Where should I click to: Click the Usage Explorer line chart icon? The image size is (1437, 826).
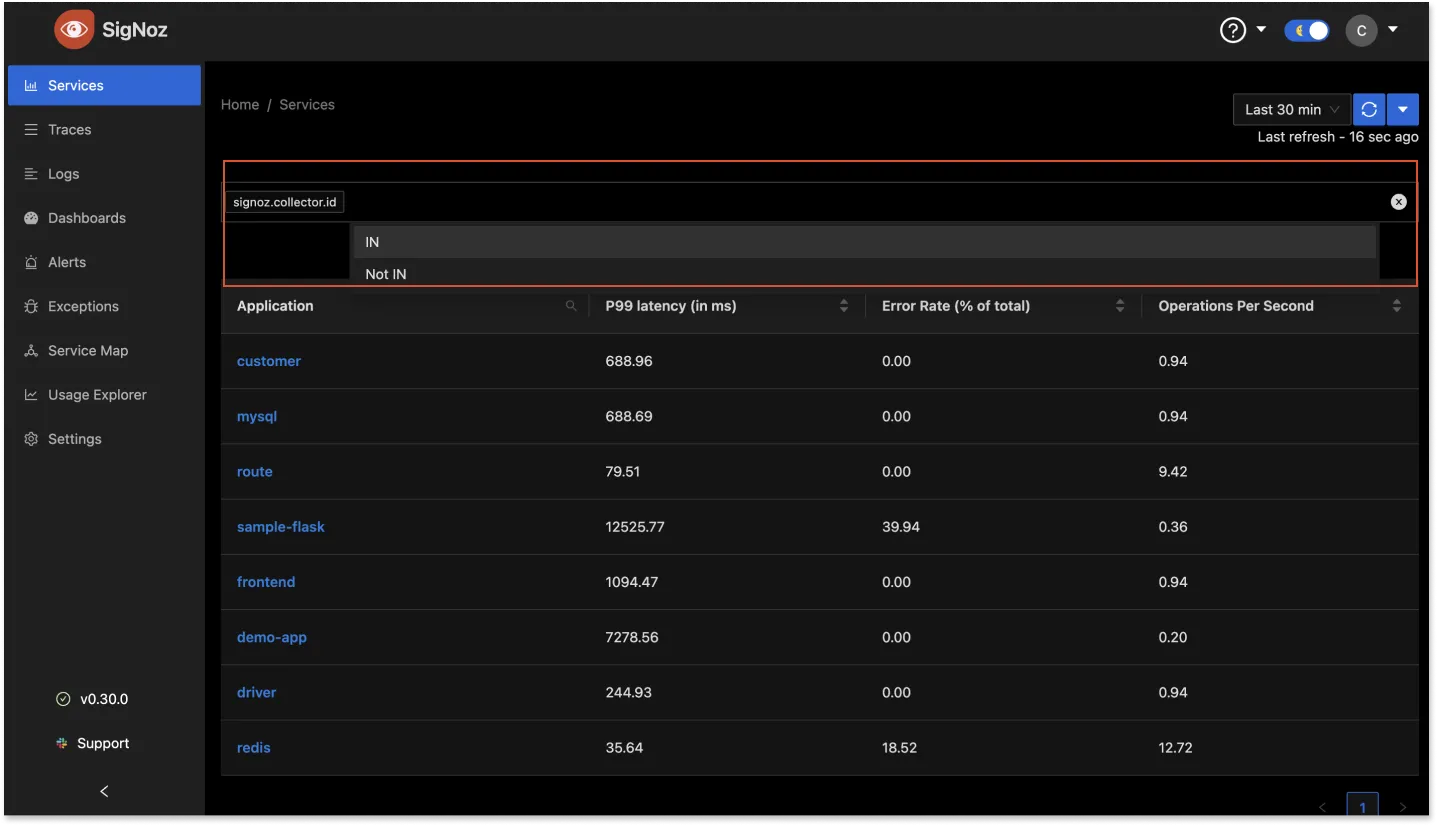[x=31, y=394]
